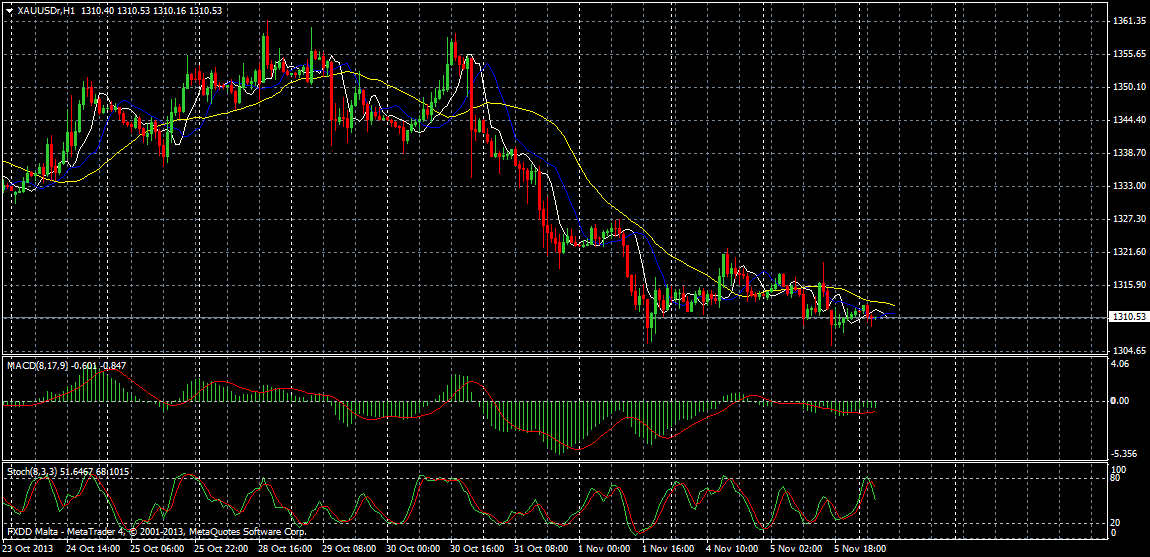1150x557 pixels.
Task: Click the 30 Oct 16:00 time label
Action: pos(475,549)
